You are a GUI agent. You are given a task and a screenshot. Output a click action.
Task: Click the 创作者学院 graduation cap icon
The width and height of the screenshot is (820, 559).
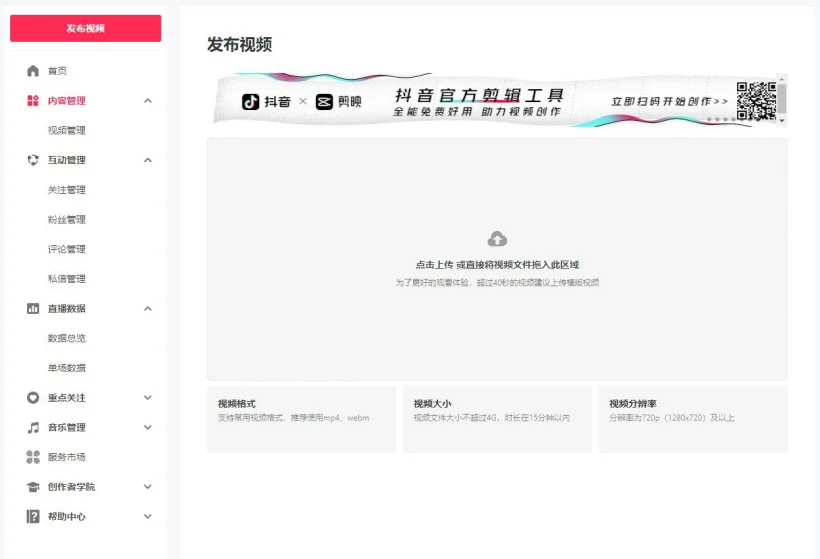33,487
